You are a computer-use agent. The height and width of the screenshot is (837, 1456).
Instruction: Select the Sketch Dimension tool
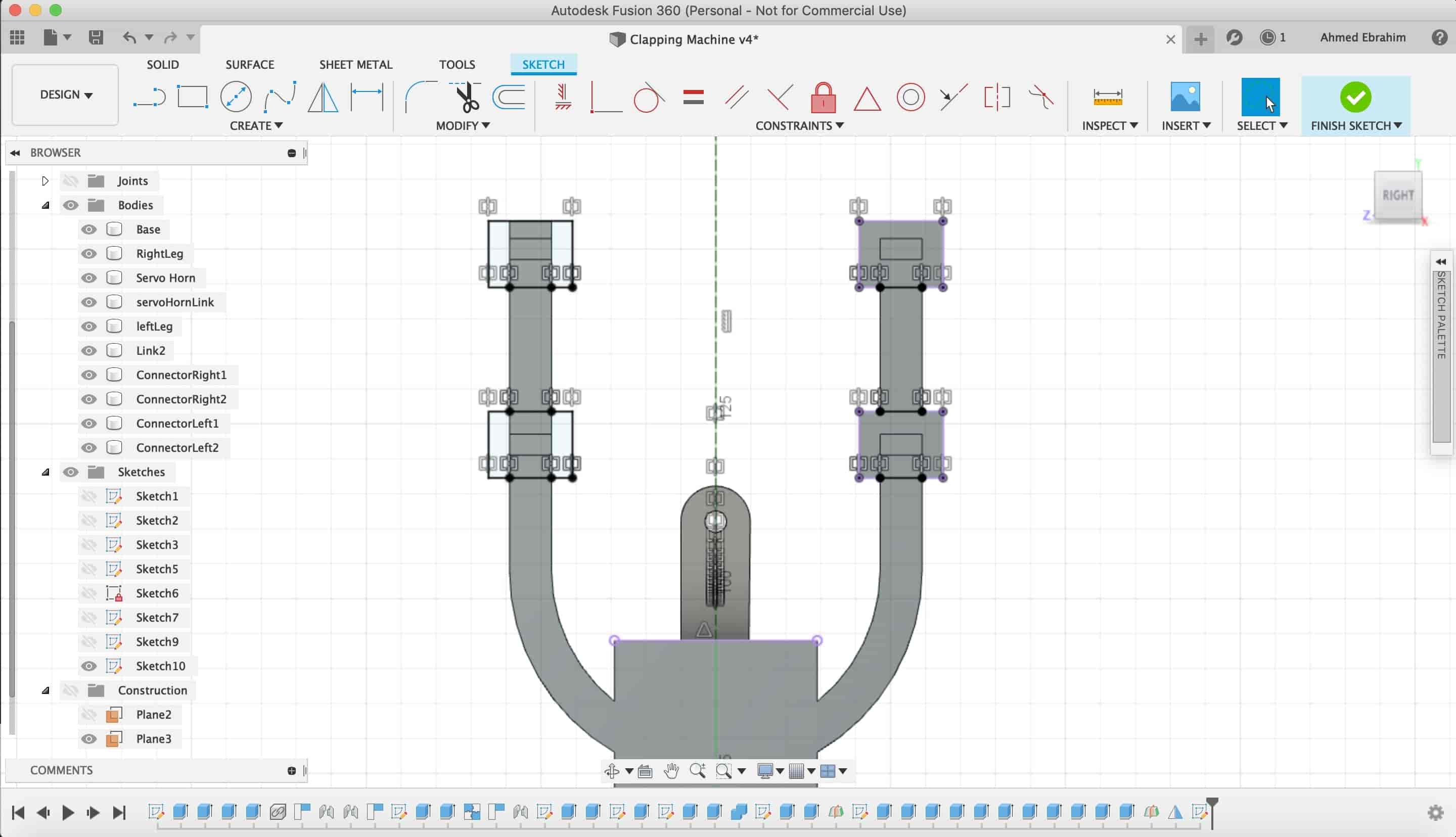pyautogui.click(x=367, y=97)
